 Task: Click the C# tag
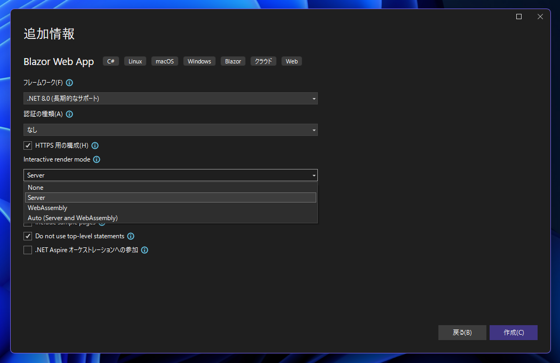click(111, 61)
